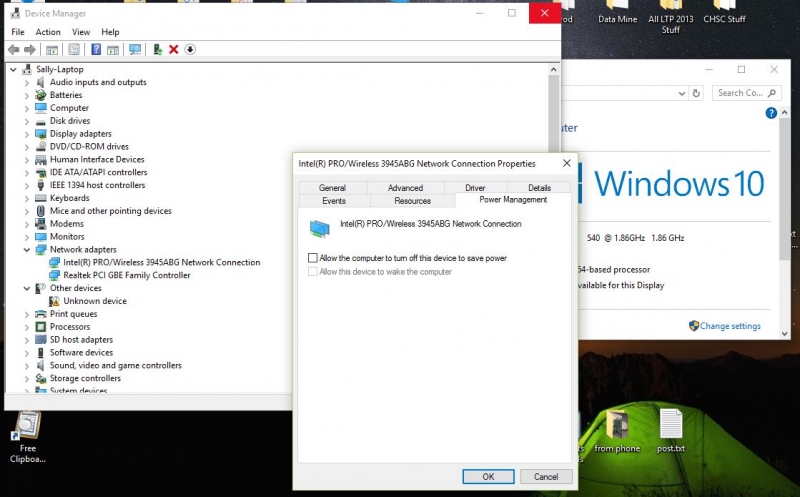Switch to the Details tab
The width and height of the screenshot is (800, 497).
click(539, 188)
